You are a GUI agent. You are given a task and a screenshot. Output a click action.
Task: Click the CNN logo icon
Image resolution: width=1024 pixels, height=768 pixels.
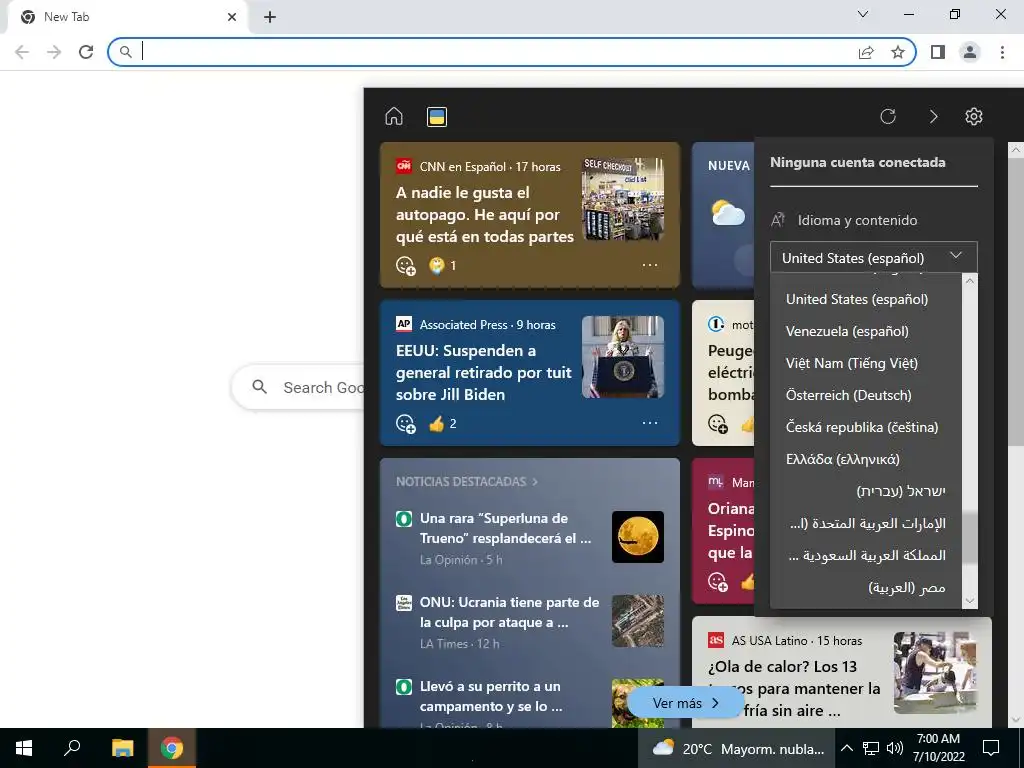coord(404,166)
